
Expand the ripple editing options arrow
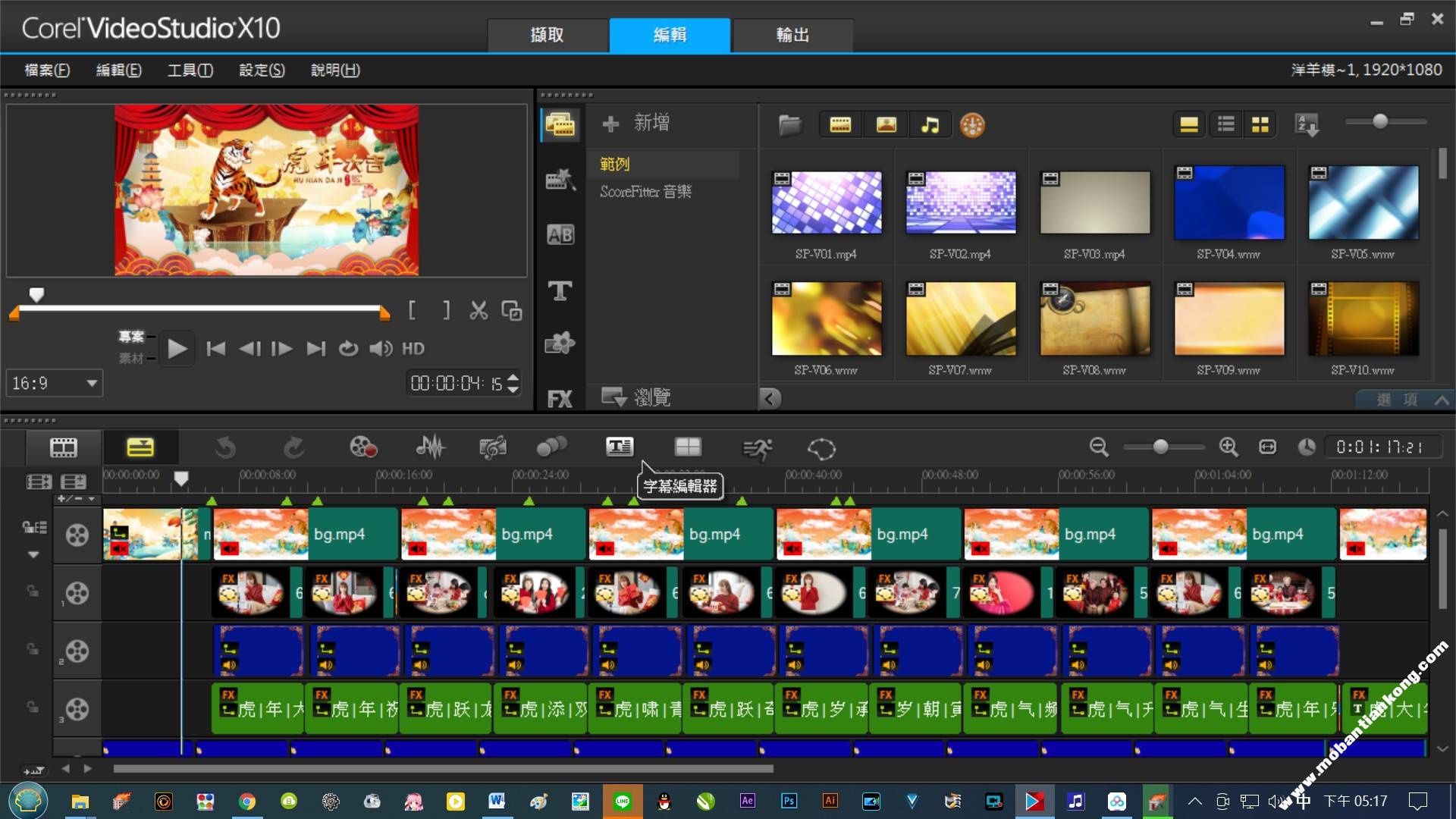pyautogui.click(x=33, y=555)
